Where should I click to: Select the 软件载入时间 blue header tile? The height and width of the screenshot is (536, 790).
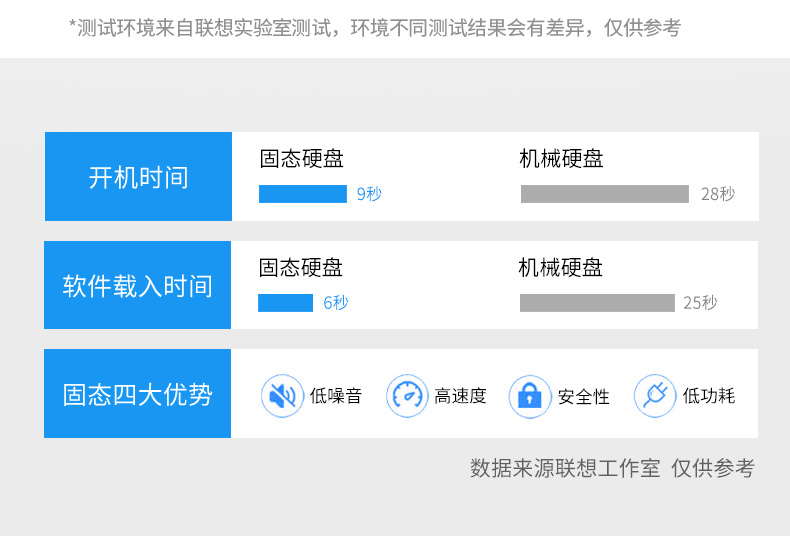tap(138, 285)
